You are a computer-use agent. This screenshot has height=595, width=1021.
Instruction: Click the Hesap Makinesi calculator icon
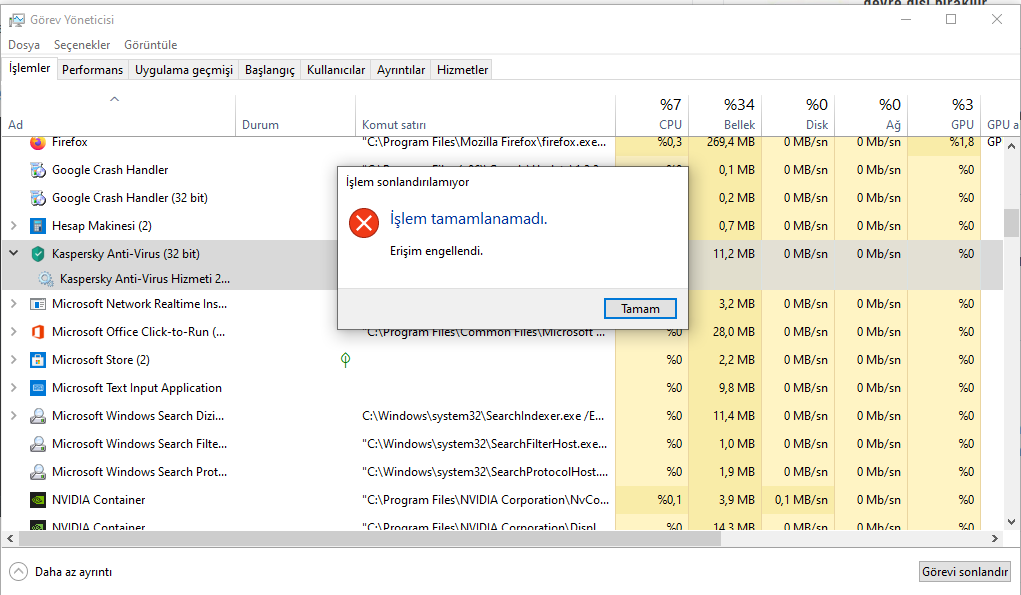click(38, 226)
